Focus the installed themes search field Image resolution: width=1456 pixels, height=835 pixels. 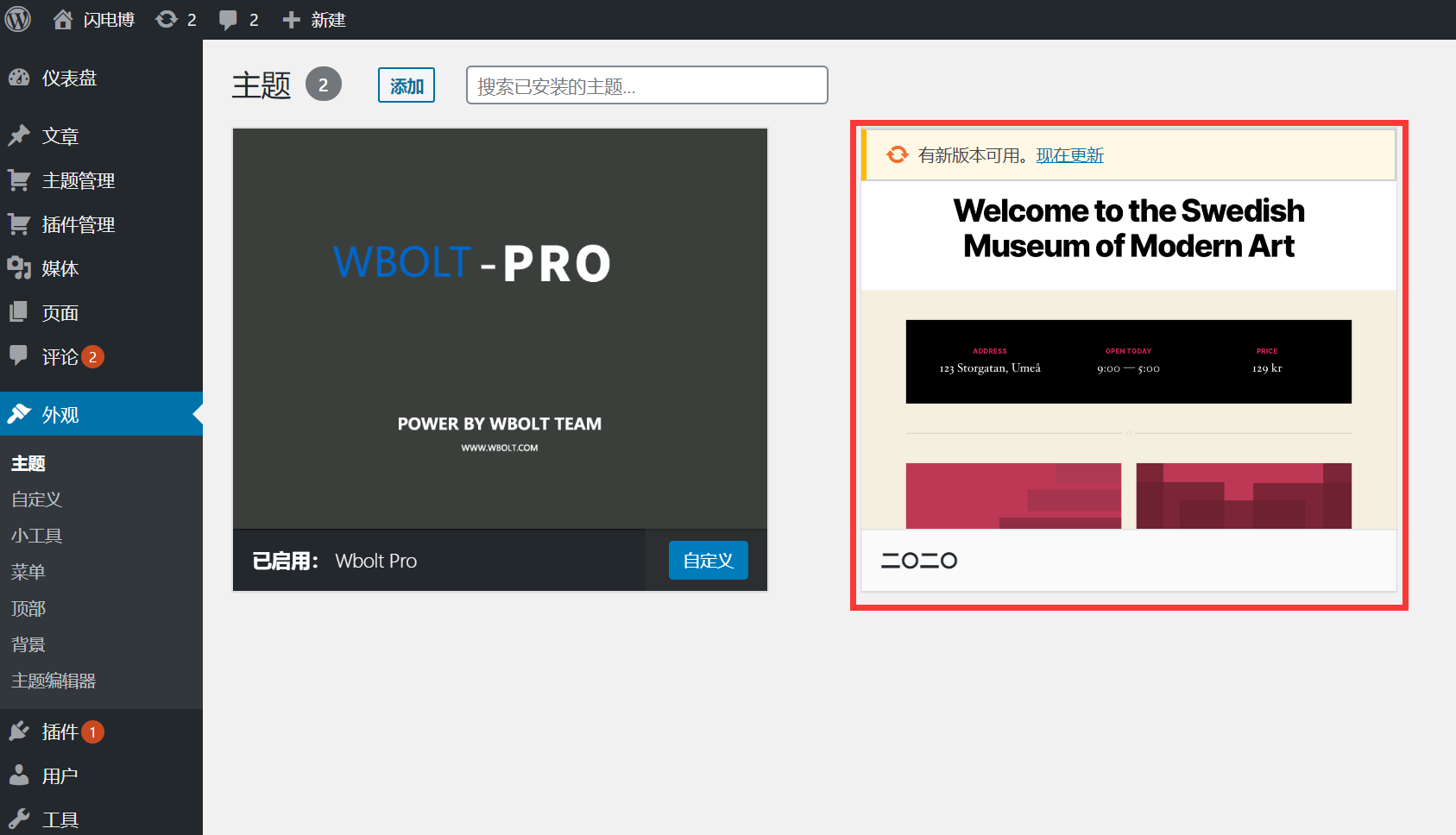tap(646, 85)
